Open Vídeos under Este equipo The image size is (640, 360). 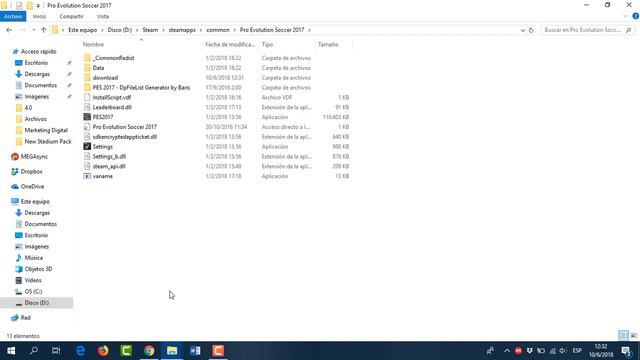click(x=33, y=280)
